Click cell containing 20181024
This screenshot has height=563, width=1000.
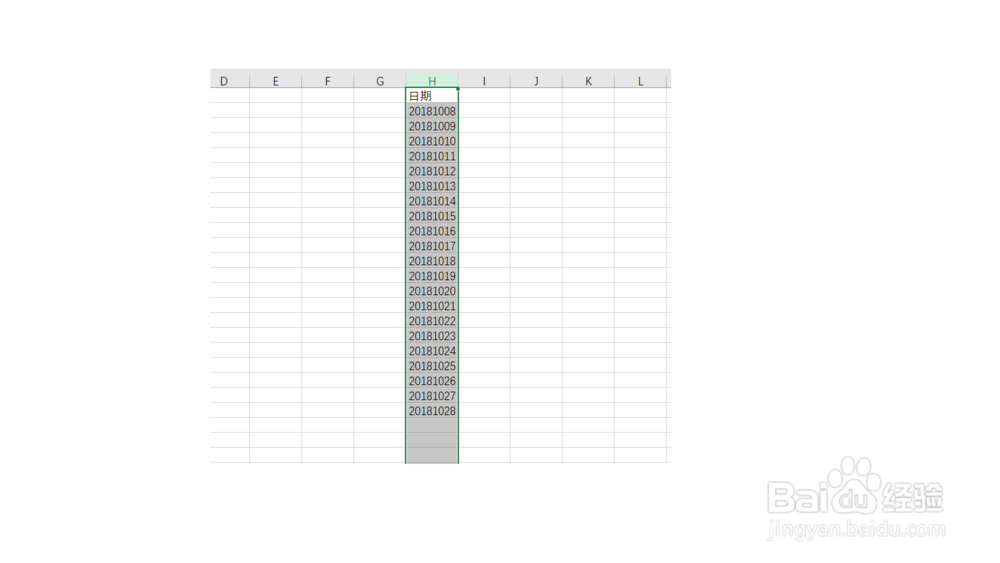point(432,351)
